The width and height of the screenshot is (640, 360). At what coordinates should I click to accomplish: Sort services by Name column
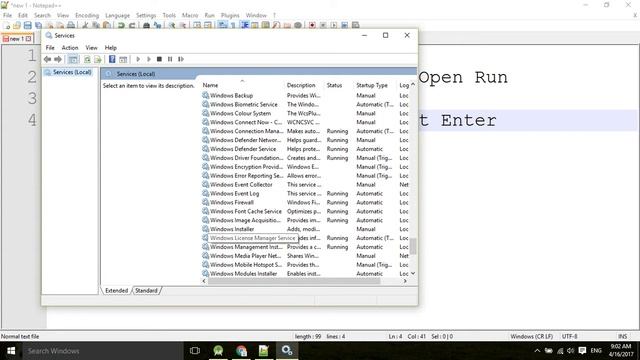242,85
